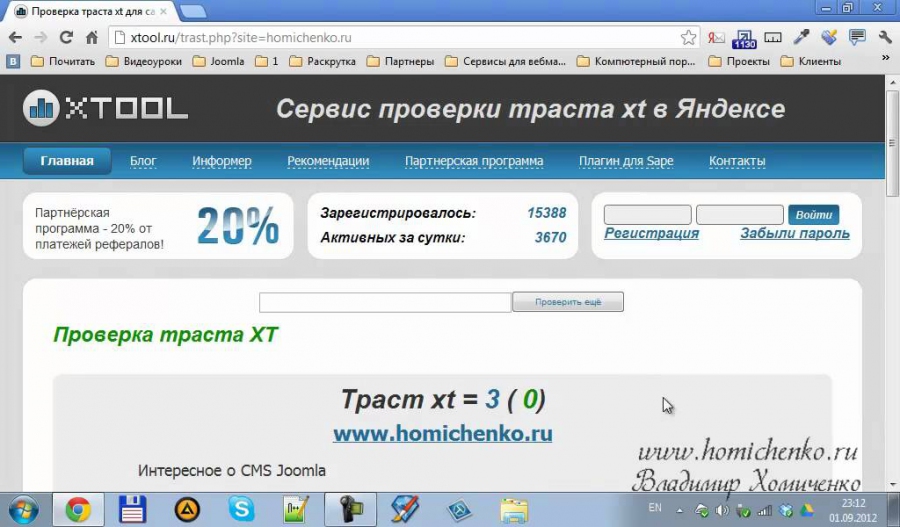Launch AIMP from the taskbar
900x527 pixels.
[187, 510]
